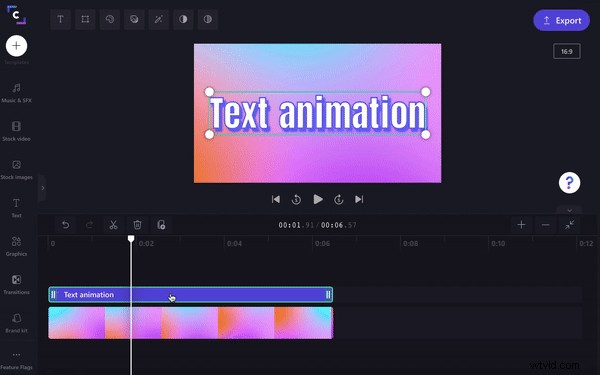Zoom in the timeline with plus

(521, 225)
